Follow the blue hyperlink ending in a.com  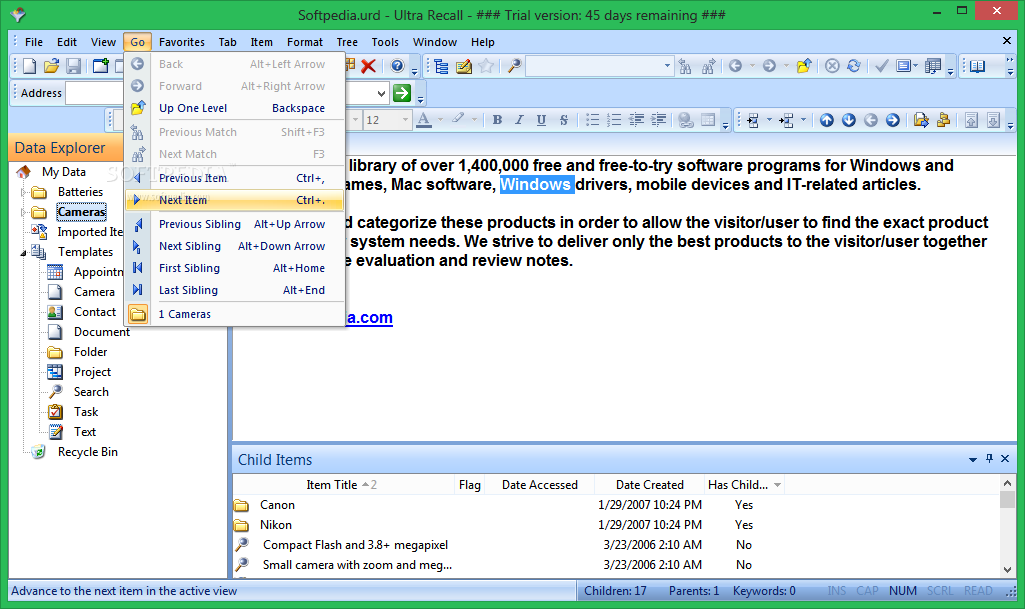(x=369, y=318)
